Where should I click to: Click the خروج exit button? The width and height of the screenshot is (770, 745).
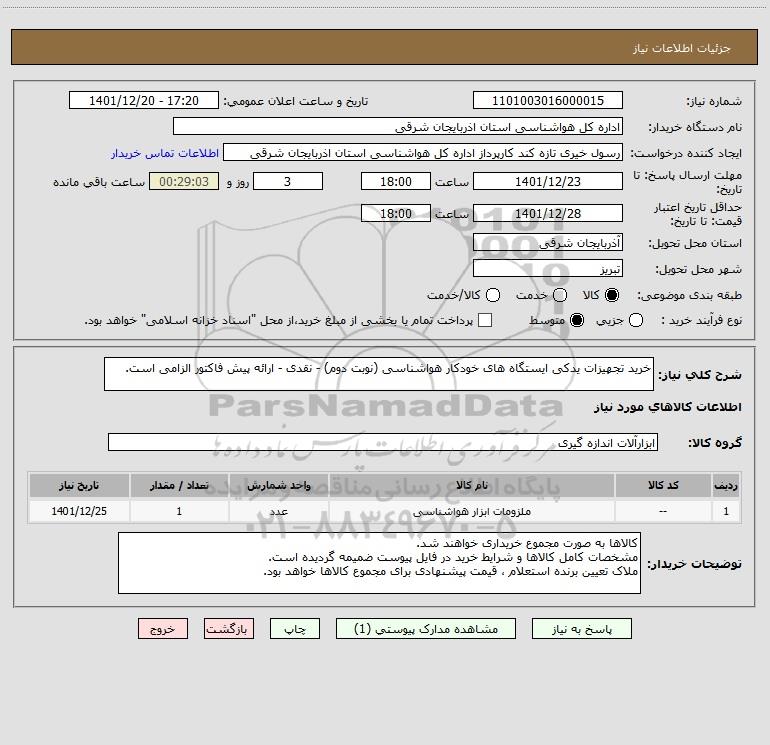click(x=163, y=629)
